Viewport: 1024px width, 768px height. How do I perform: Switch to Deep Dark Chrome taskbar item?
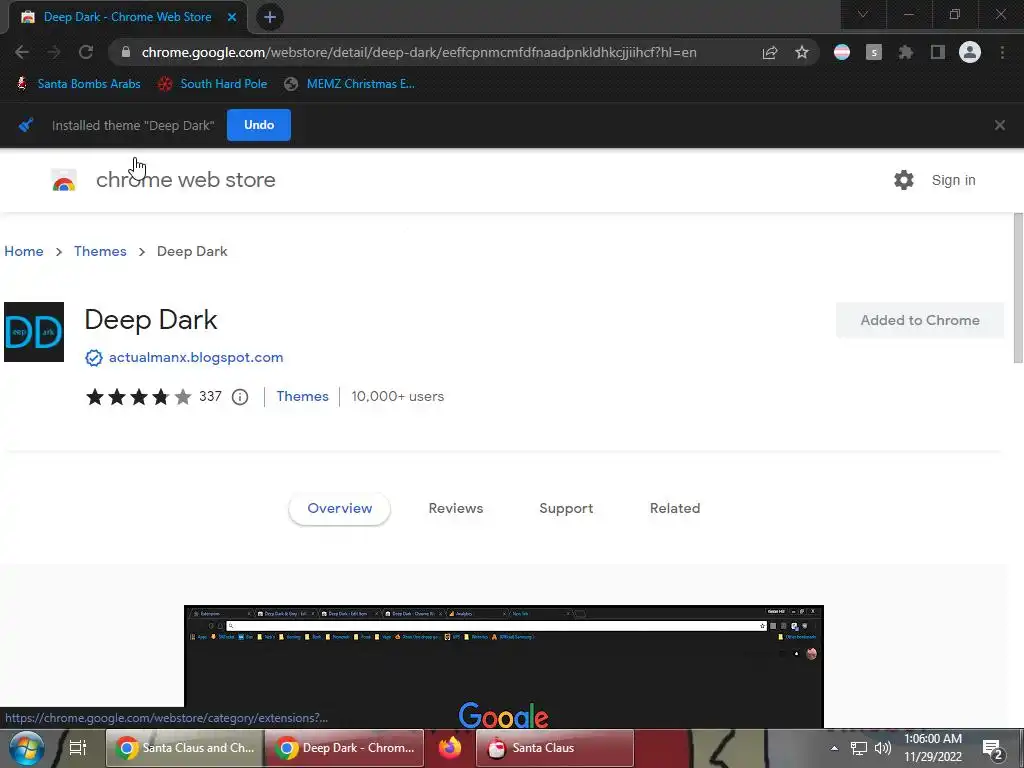tap(345, 748)
